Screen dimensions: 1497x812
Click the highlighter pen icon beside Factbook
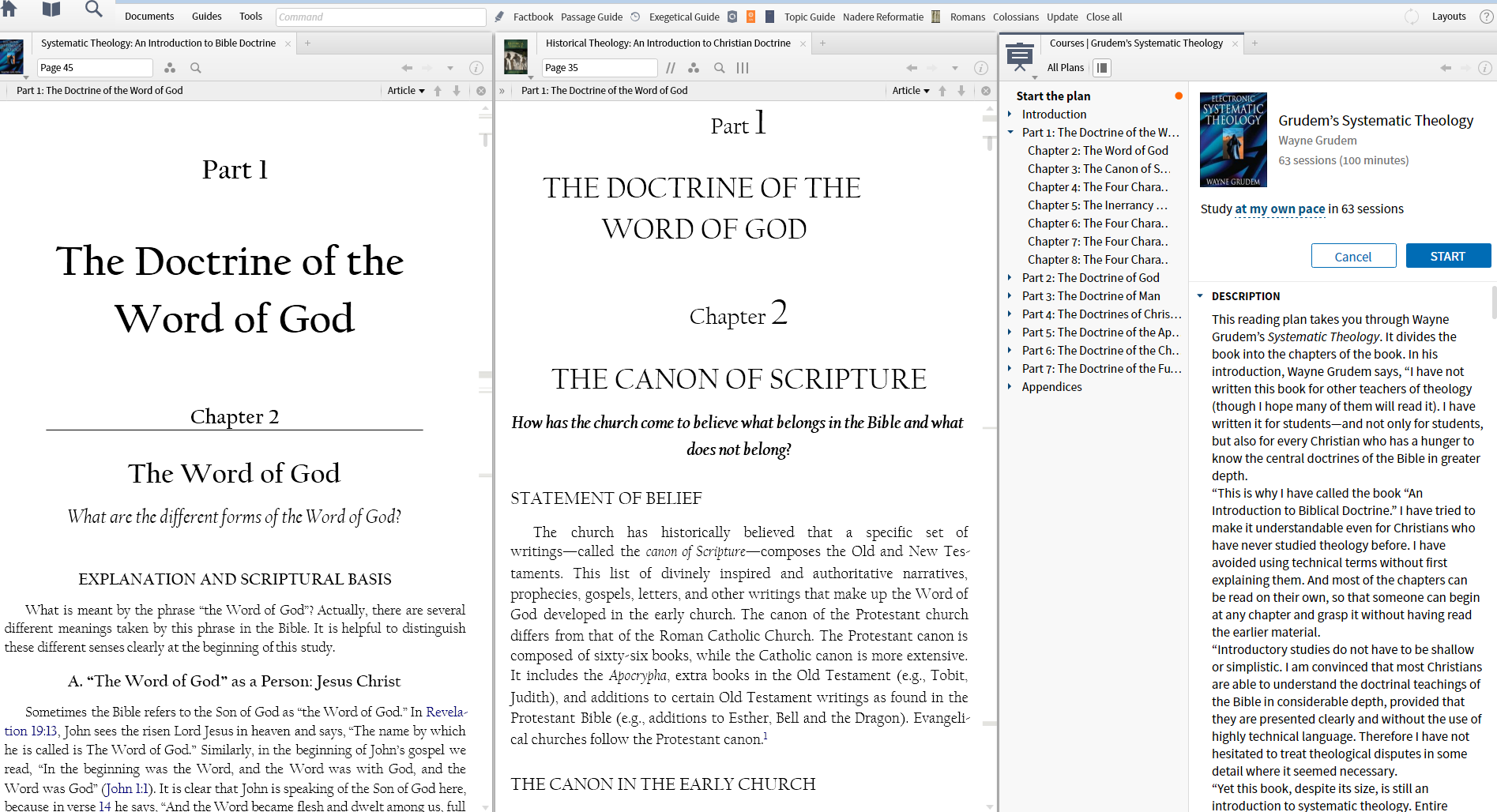click(499, 17)
